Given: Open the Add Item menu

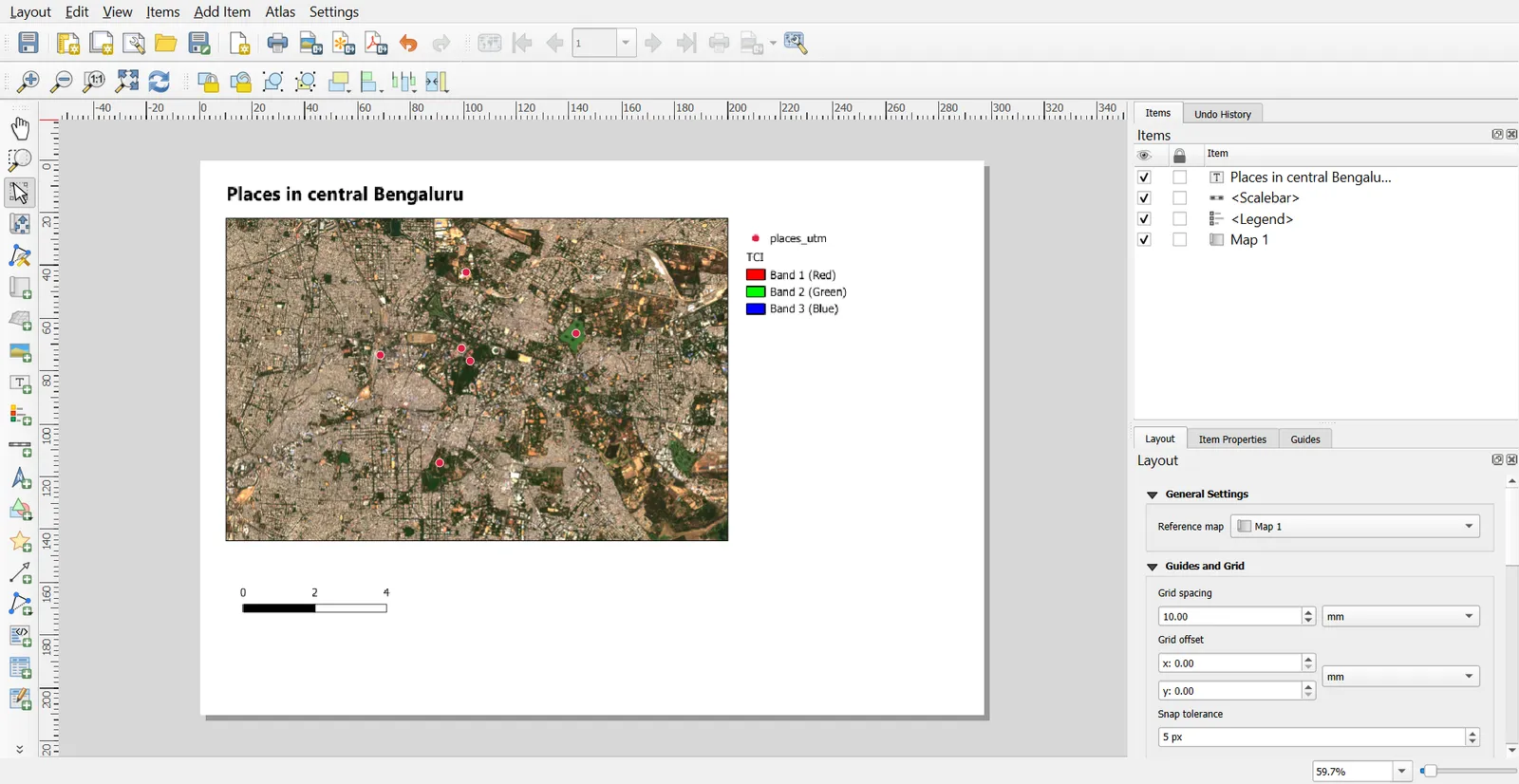Looking at the screenshot, I should pyautogui.click(x=222, y=11).
